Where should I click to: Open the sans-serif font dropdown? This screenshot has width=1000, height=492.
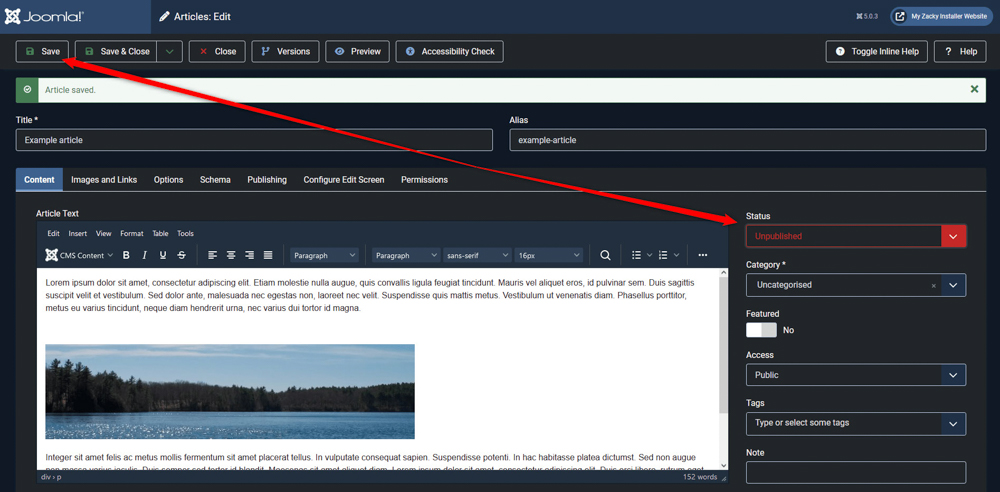[478, 255]
